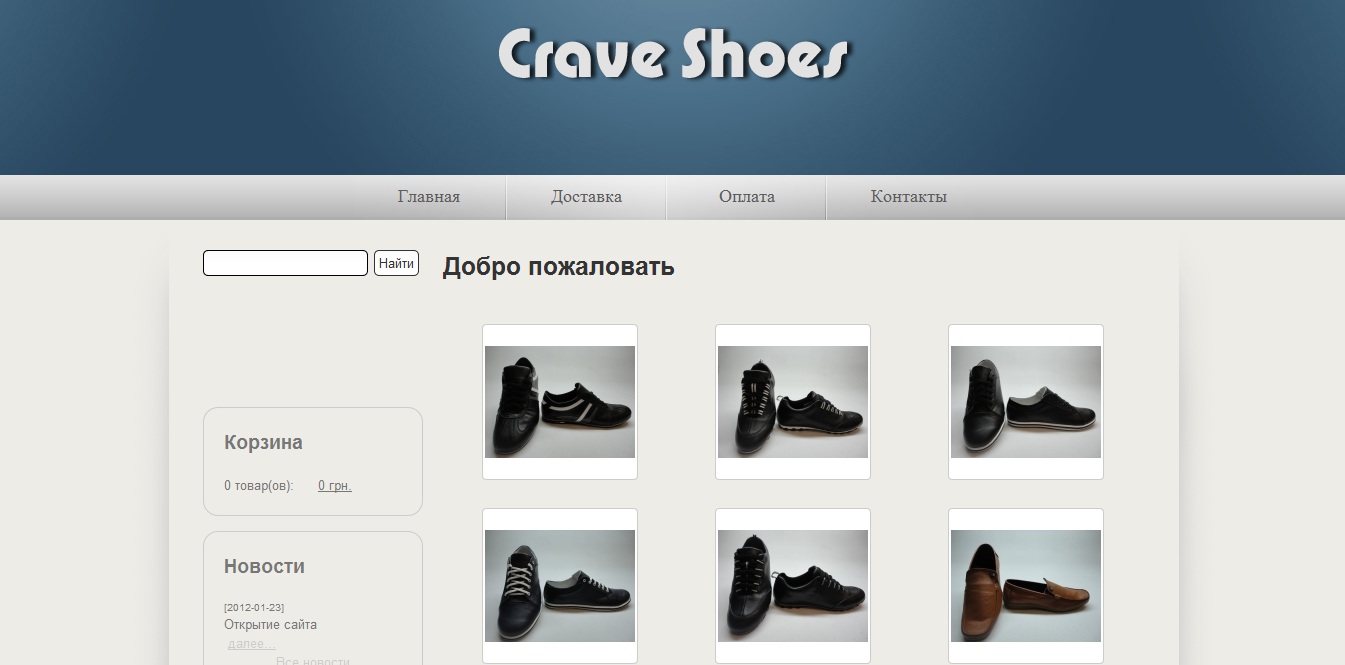
Task: Click the news date 2012-01-23 entry
Action: pyautogui.click(x=254, y=605)
